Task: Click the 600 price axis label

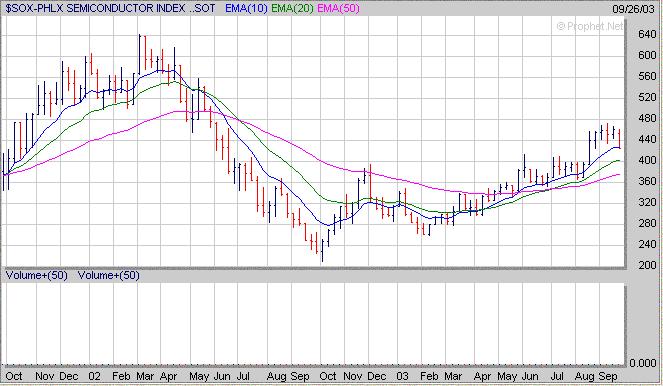Action: (x=647, y=55)
